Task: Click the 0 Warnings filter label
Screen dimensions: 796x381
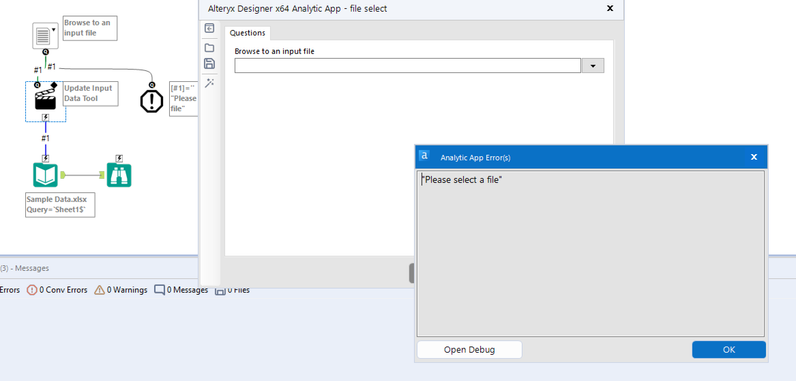Action: coord(127,290)
